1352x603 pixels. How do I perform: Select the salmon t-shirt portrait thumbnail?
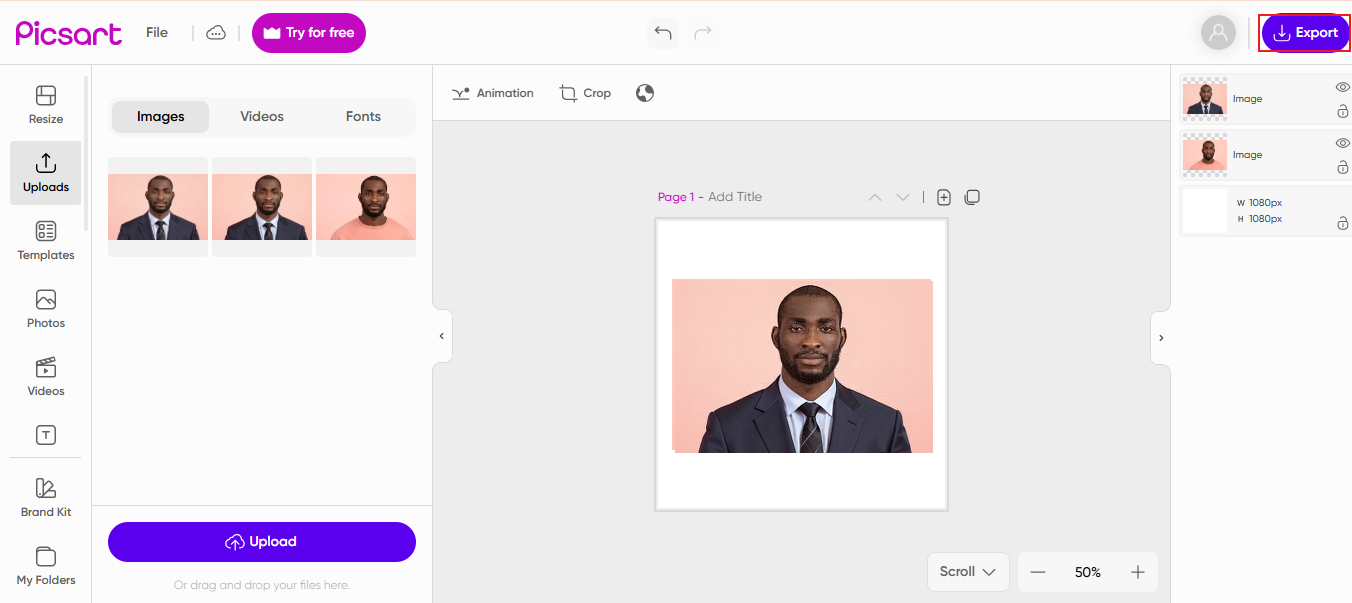click(366, 207)
